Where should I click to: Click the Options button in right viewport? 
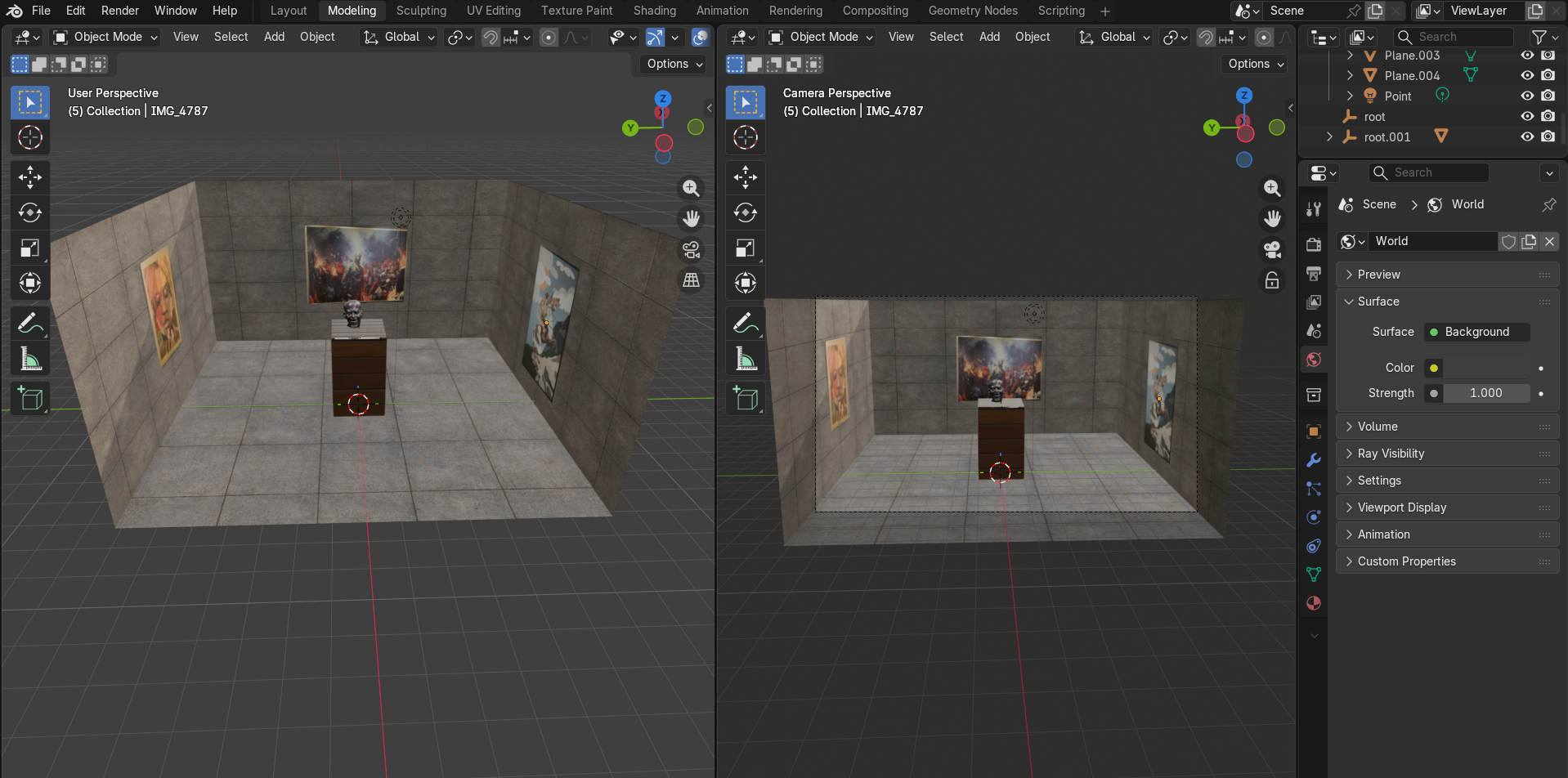(x=1256, y=64)
